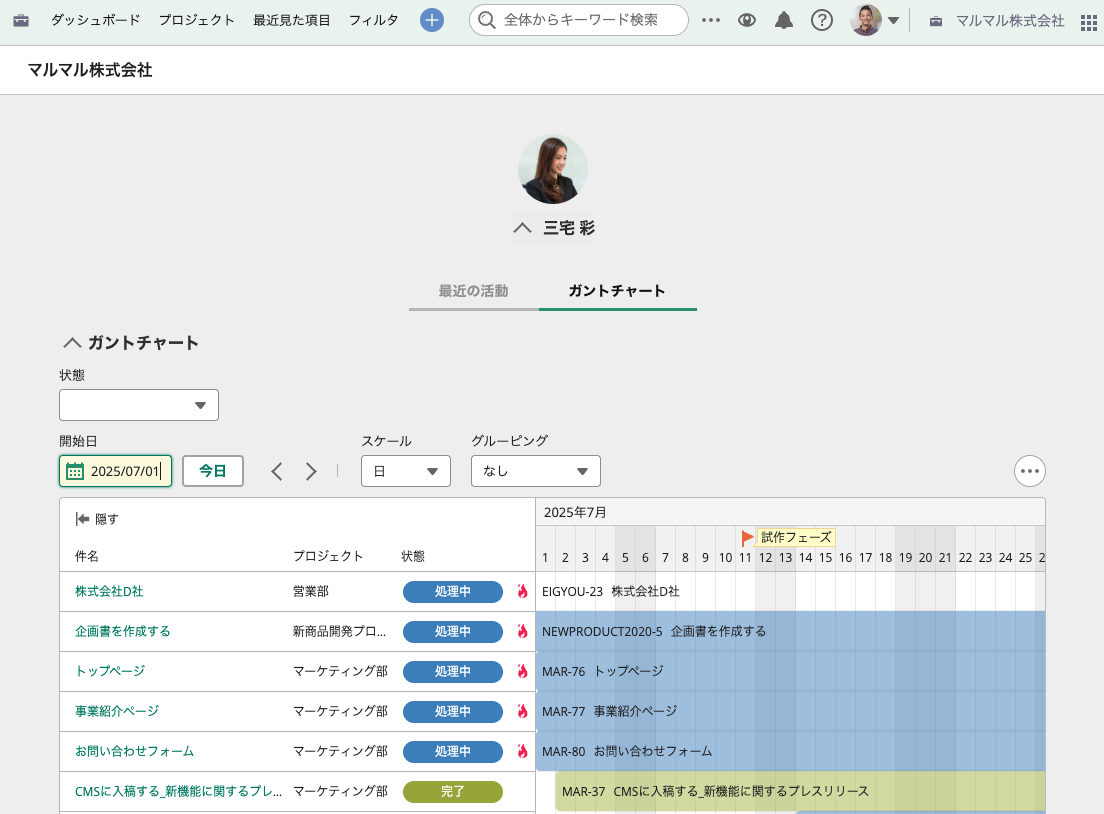This screenshot has height=814, width=1104.
Task: Click the 完了 status badge for the CMS row
Action: pos(453,791)
